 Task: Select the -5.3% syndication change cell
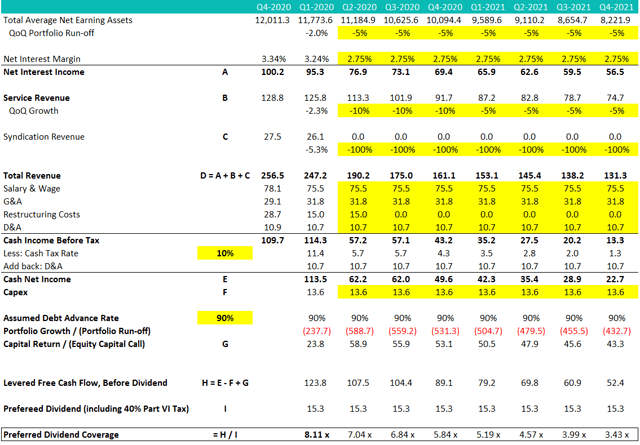tap(317, 150)
